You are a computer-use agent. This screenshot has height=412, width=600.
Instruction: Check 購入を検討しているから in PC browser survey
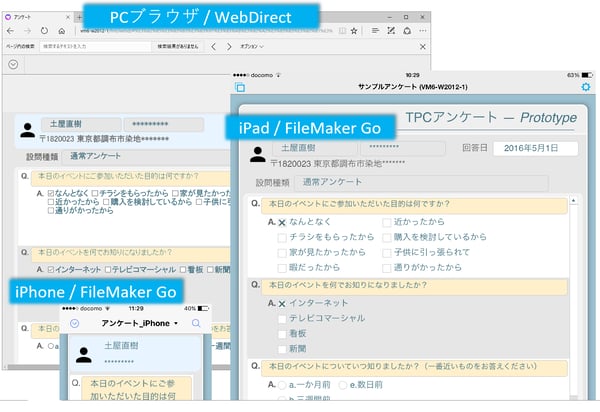pos(106,202)
